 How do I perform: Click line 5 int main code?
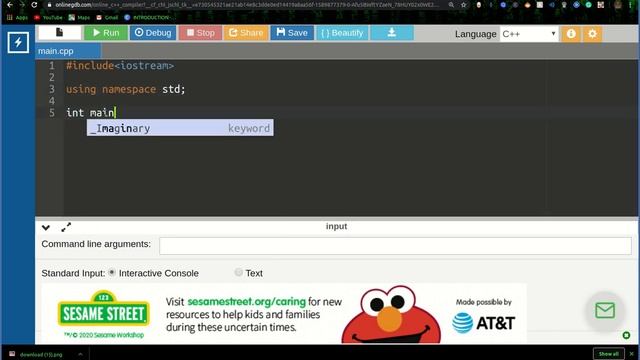91,113
